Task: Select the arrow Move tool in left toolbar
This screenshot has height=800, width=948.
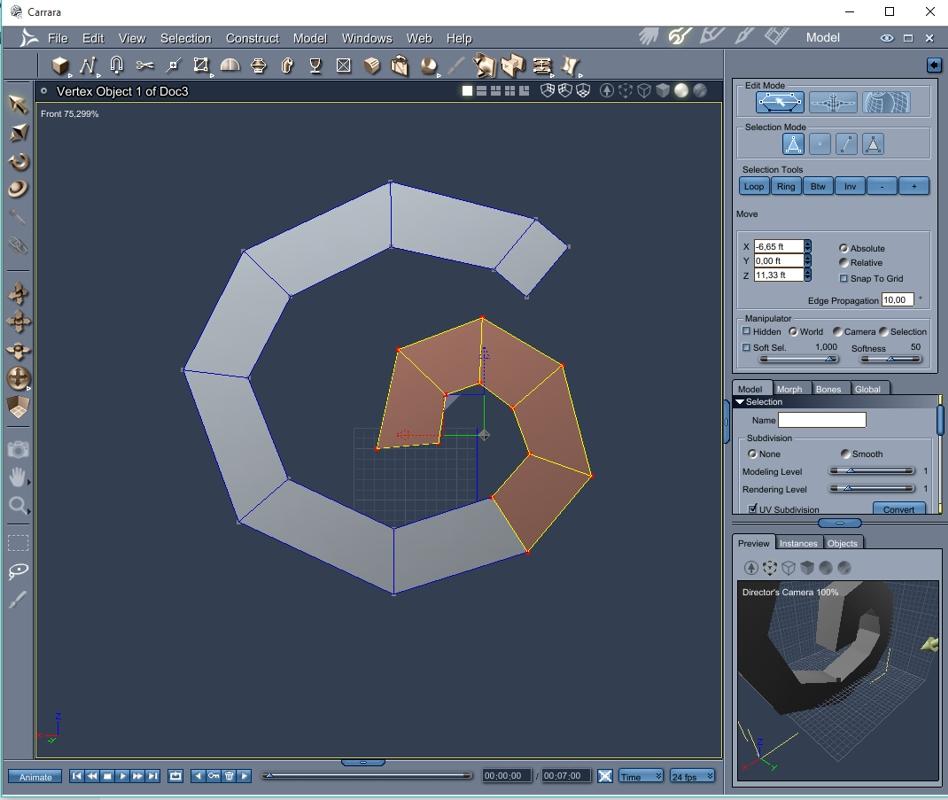Action: [x=18, y=104]
